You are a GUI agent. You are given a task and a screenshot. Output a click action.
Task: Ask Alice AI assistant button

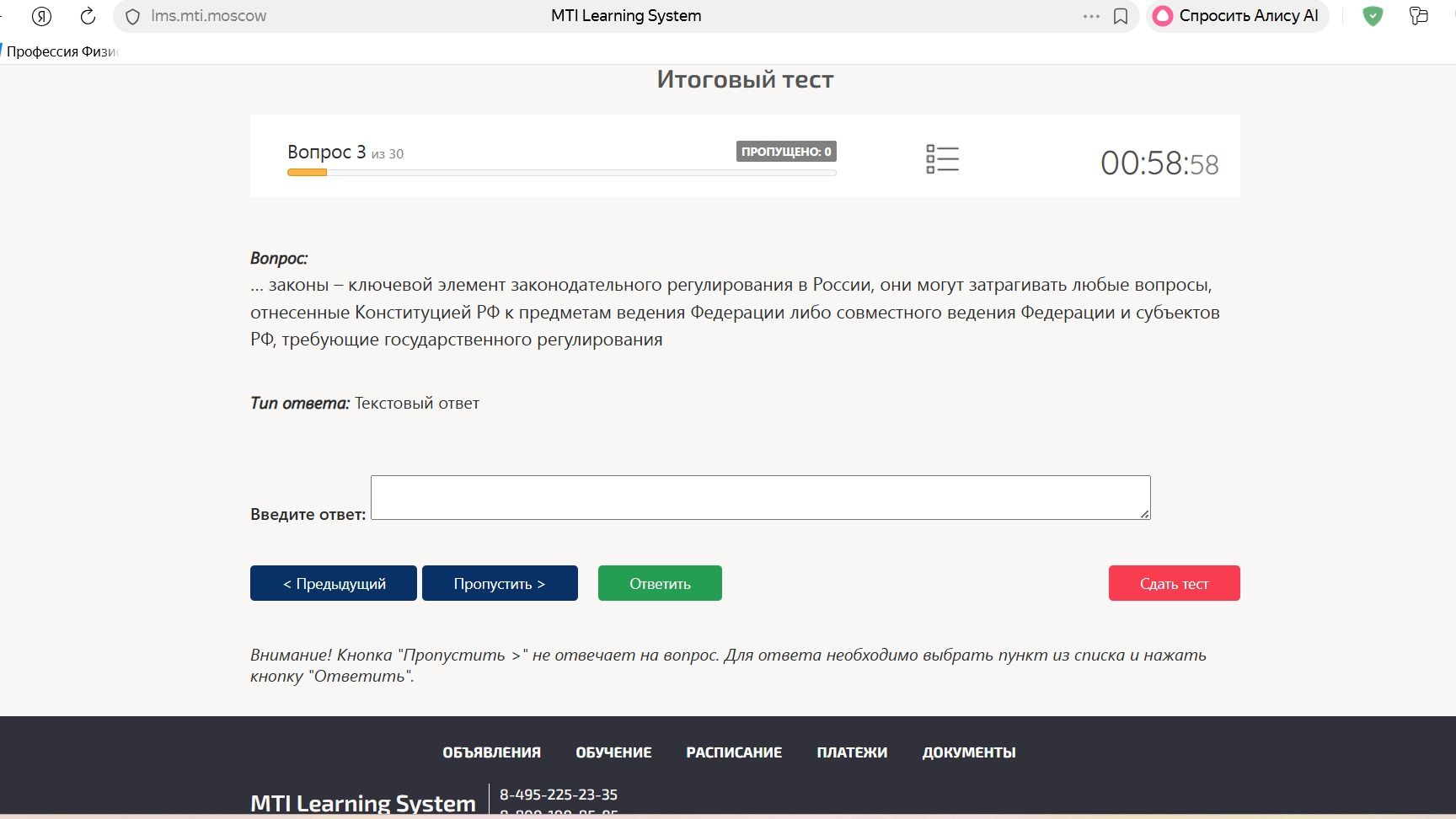pyautogui.click(x=1236, y=16)
